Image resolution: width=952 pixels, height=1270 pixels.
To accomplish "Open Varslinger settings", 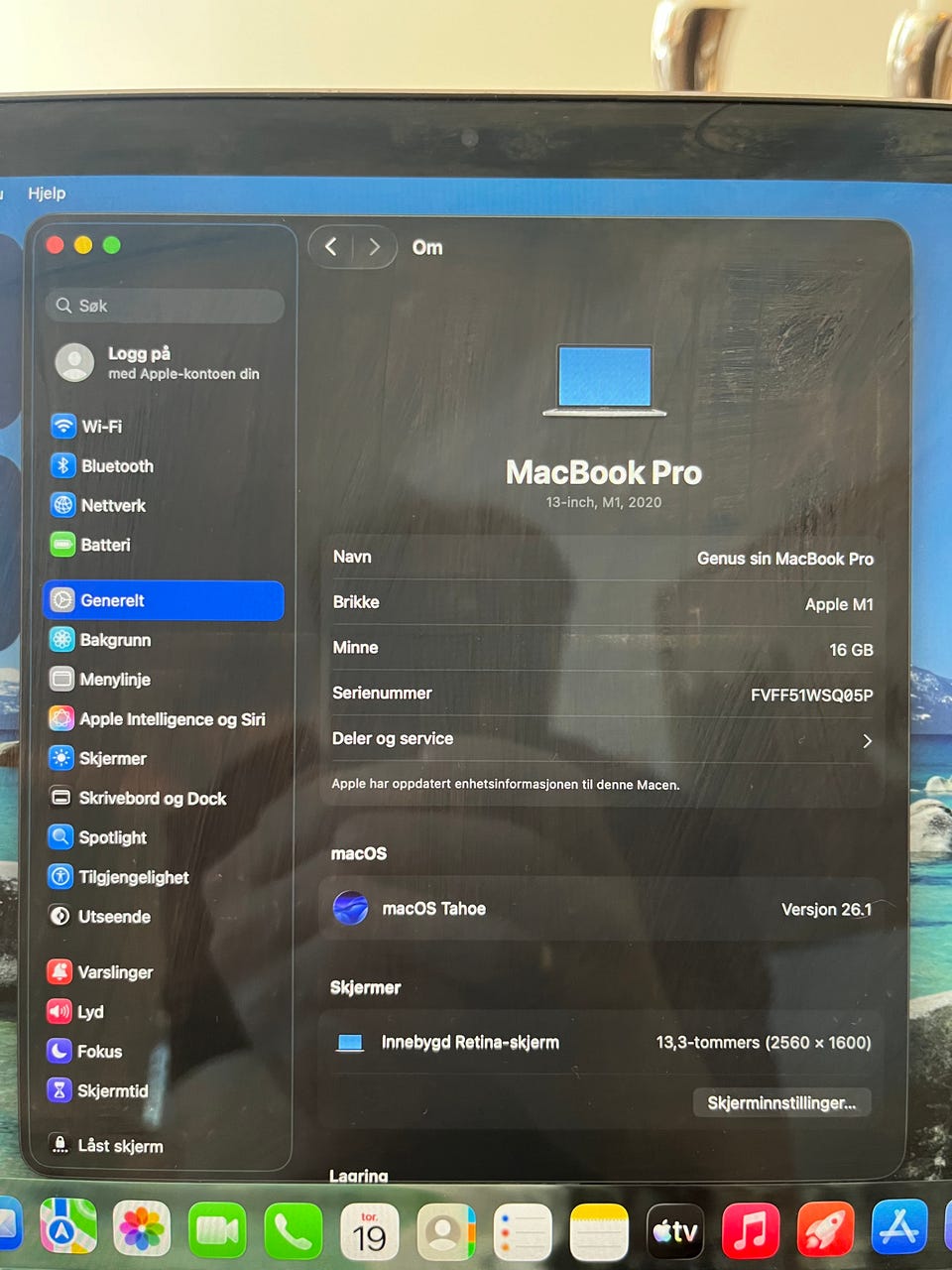I will click(100, 972).
